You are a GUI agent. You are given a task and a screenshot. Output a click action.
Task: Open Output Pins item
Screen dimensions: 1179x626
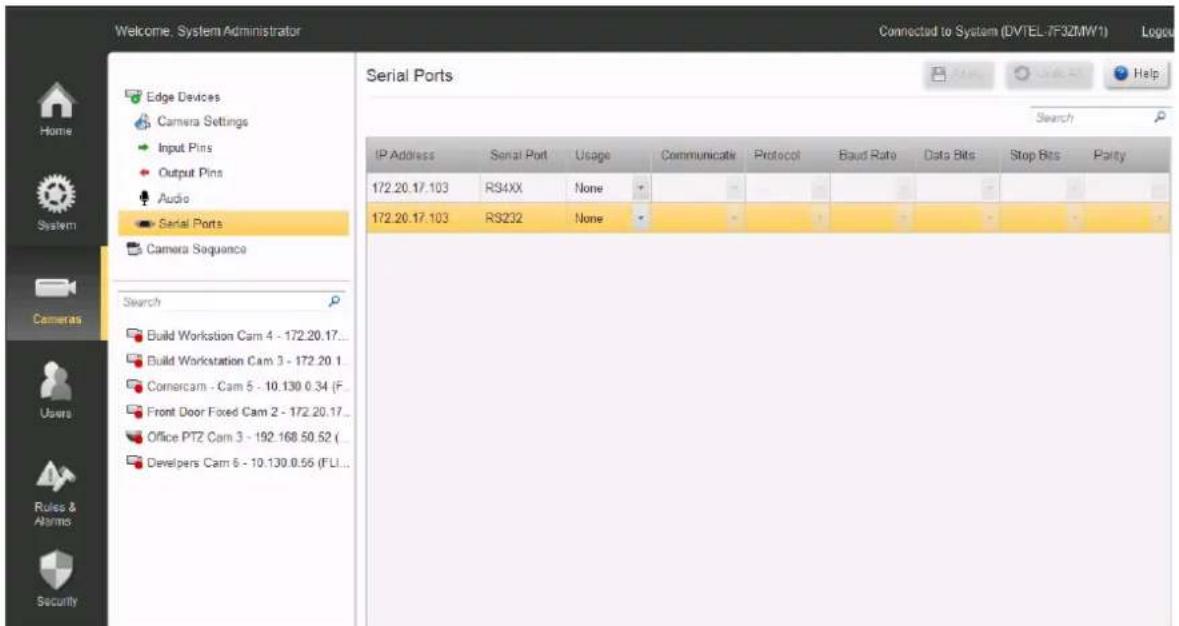pyautogui.click(x=181, y=173)
